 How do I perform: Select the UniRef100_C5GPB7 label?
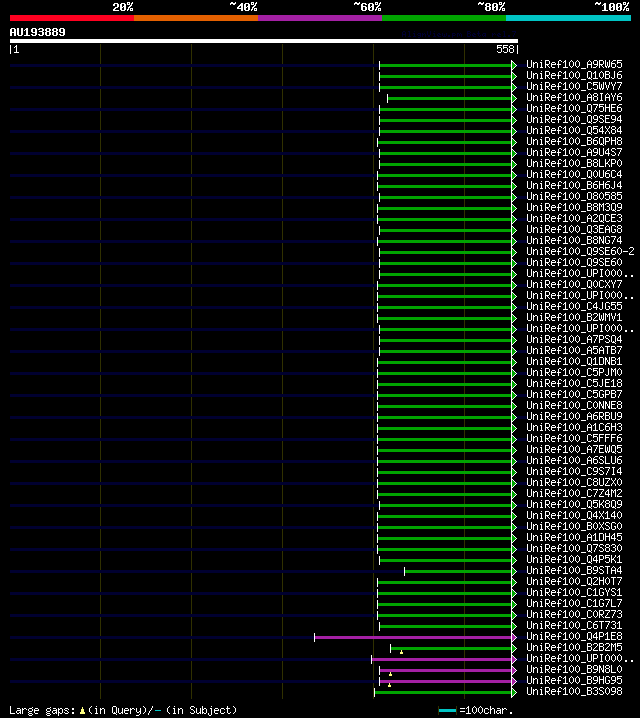(574, 394)
